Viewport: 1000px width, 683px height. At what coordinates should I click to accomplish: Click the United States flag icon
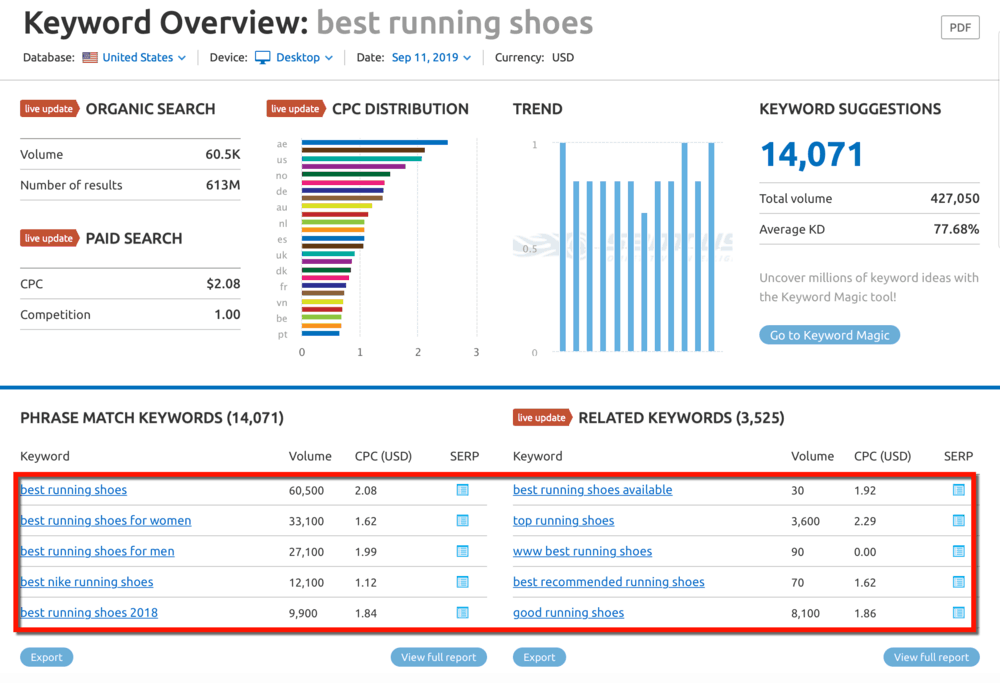88,57
